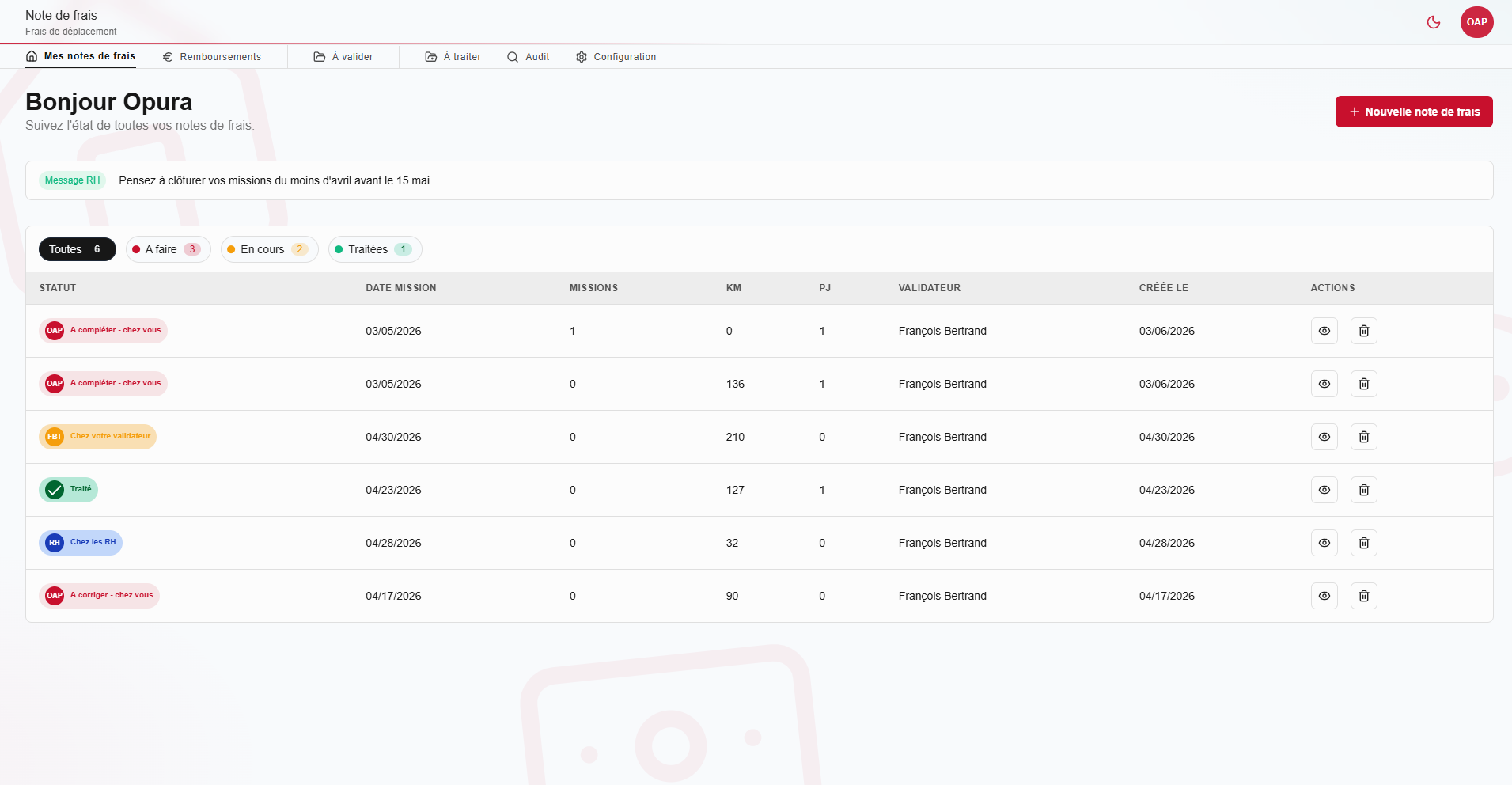The width and height of the screenshot is (1512, 785).
Task: Switch to the Audit tab
Action: click(529, 57)
